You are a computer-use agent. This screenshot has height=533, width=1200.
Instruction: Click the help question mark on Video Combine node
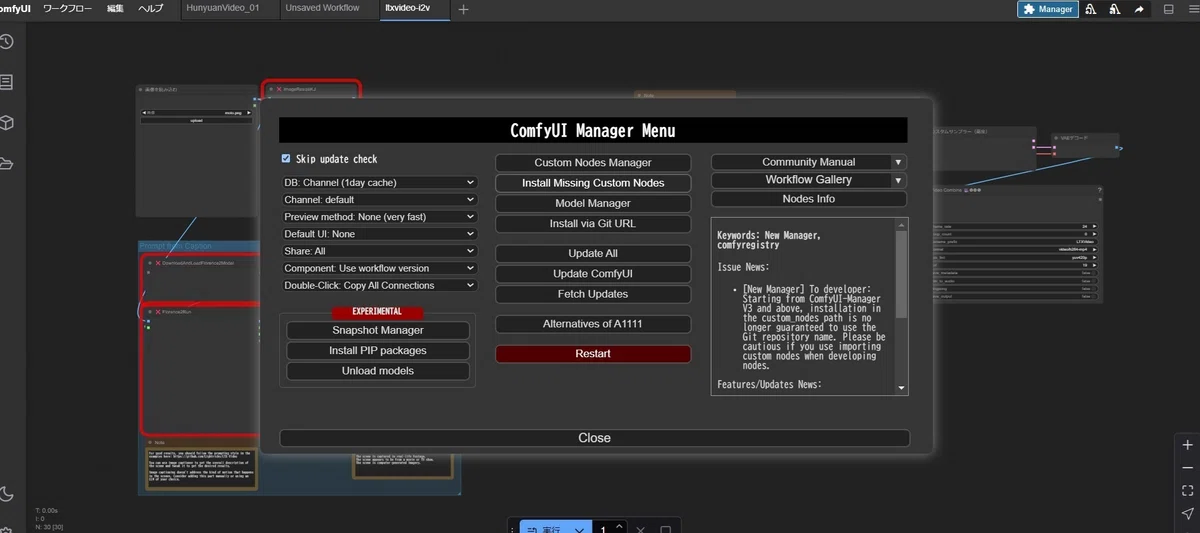tap(1099, 189)
